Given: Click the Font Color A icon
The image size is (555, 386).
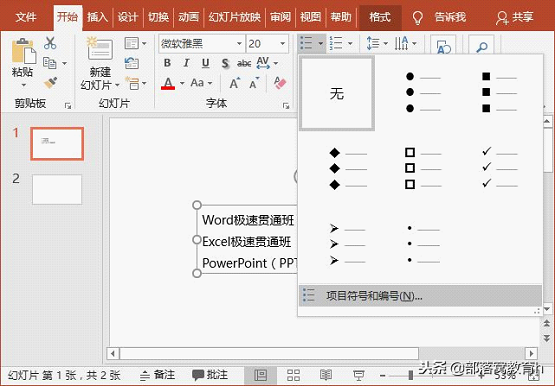Looking at the screenshot, I should (x=168, y=83).
